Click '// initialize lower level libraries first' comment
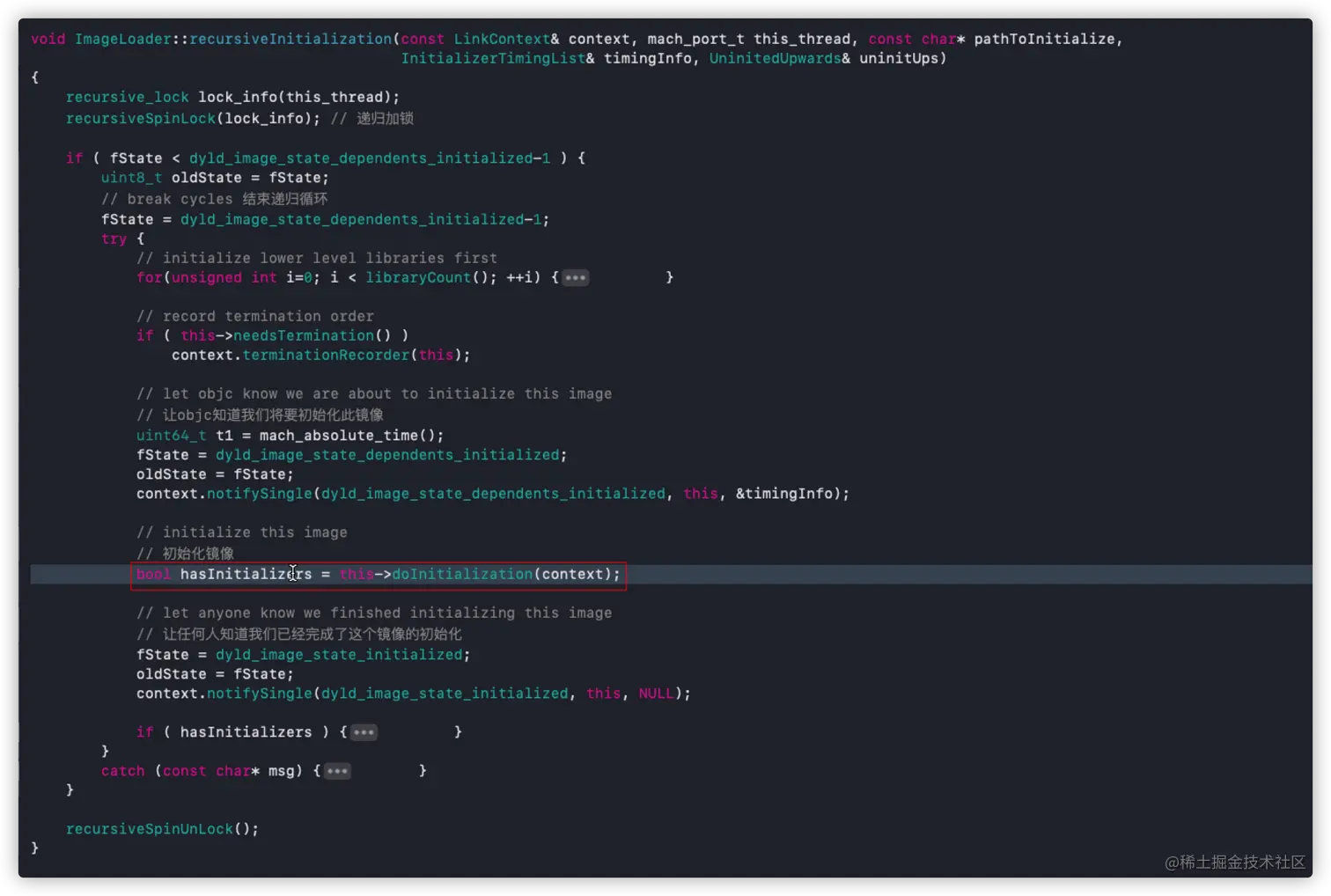This screenshot has height=896, width=1331. click(317, 258)
